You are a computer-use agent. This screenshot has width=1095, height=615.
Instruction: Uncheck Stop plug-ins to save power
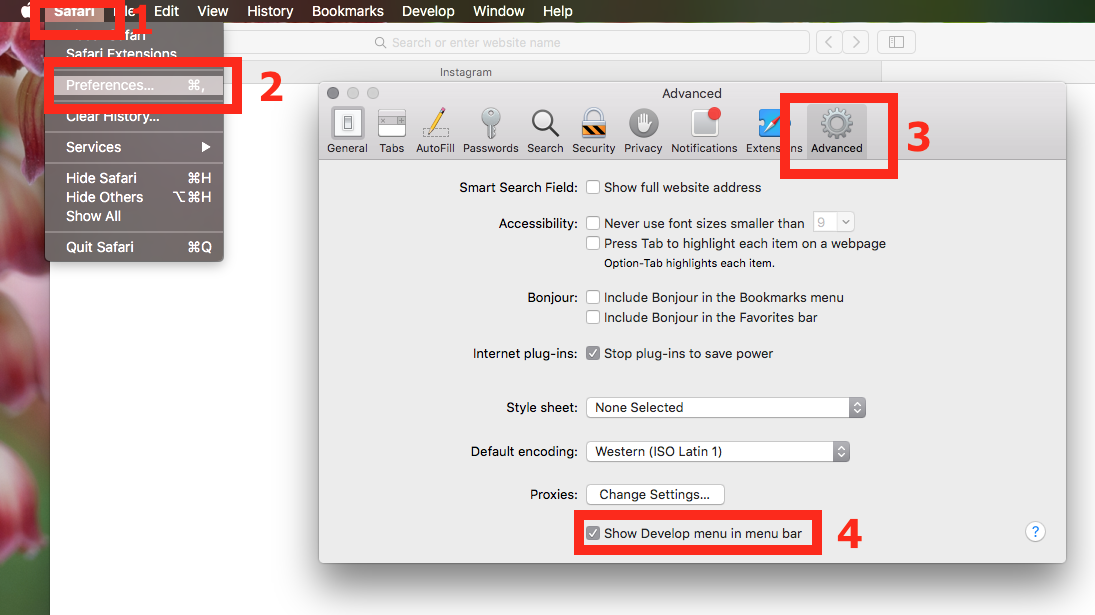point(593,353)
